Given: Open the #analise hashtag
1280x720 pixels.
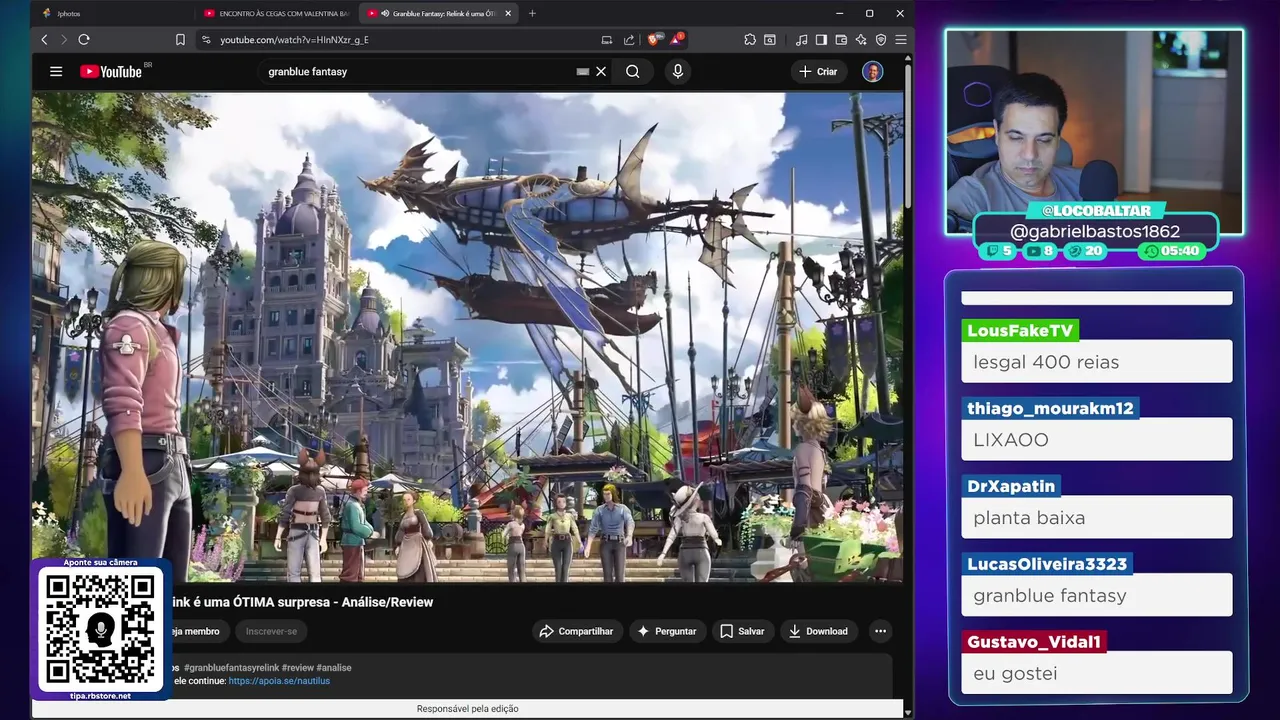Looking at the screenshot, I should coord(334,667).
